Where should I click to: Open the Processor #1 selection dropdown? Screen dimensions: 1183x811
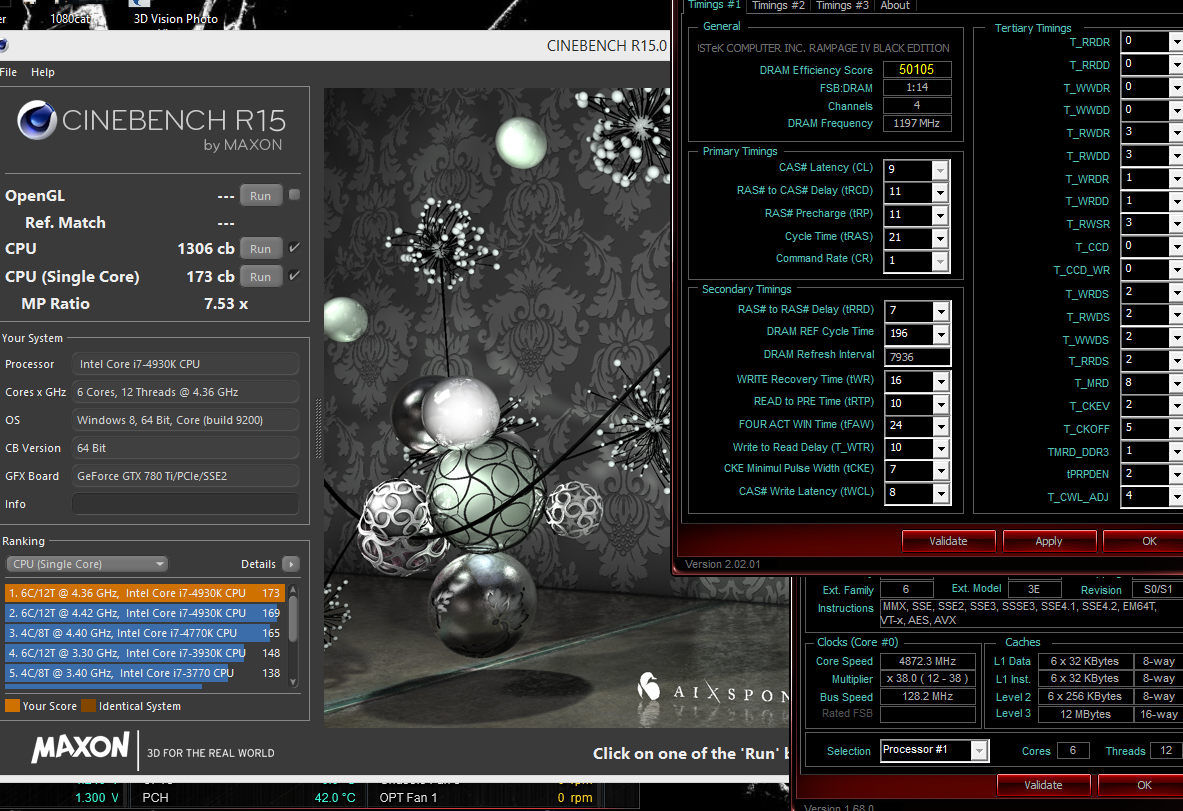979,750
